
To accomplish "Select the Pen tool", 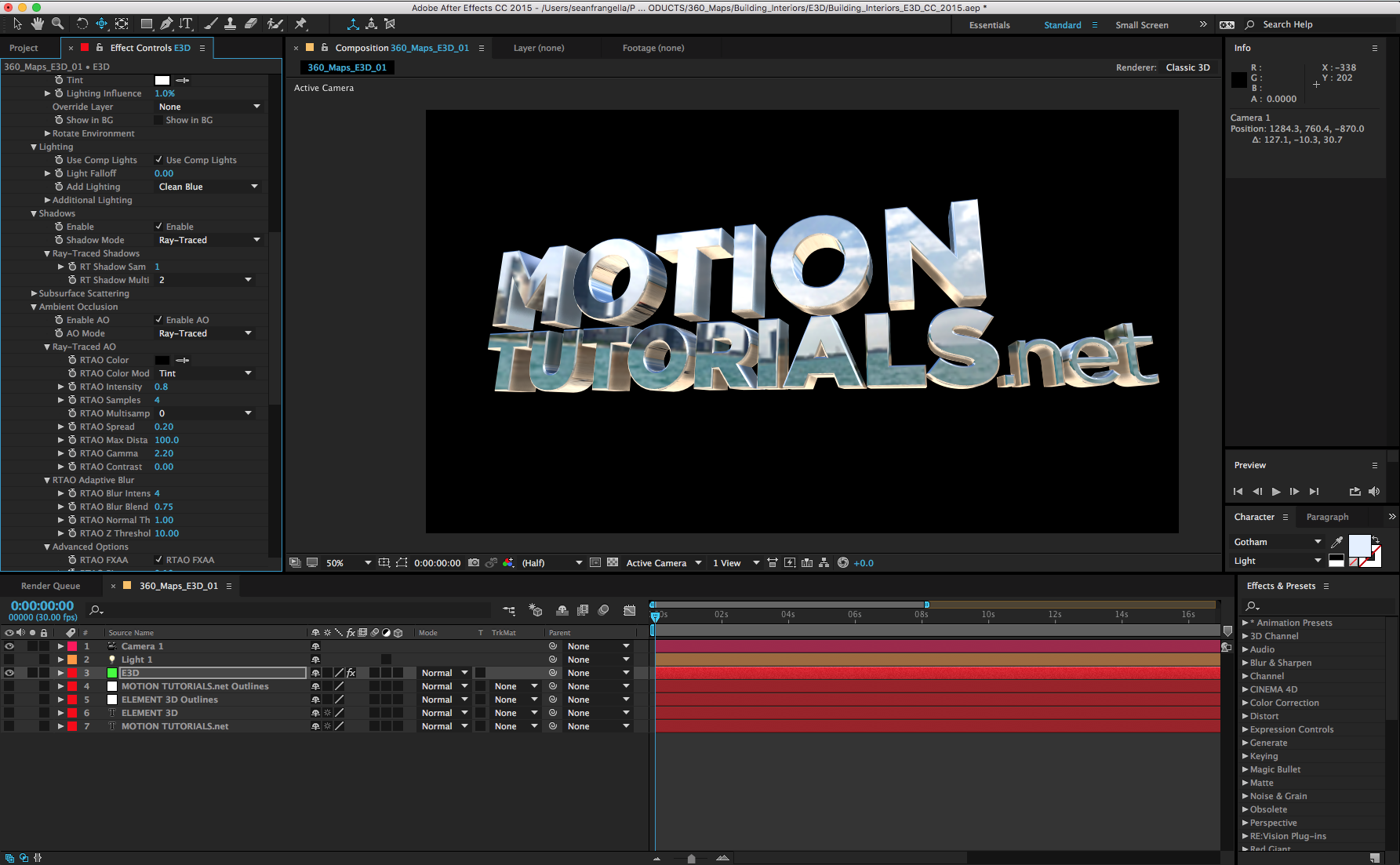I will [166, 24].
